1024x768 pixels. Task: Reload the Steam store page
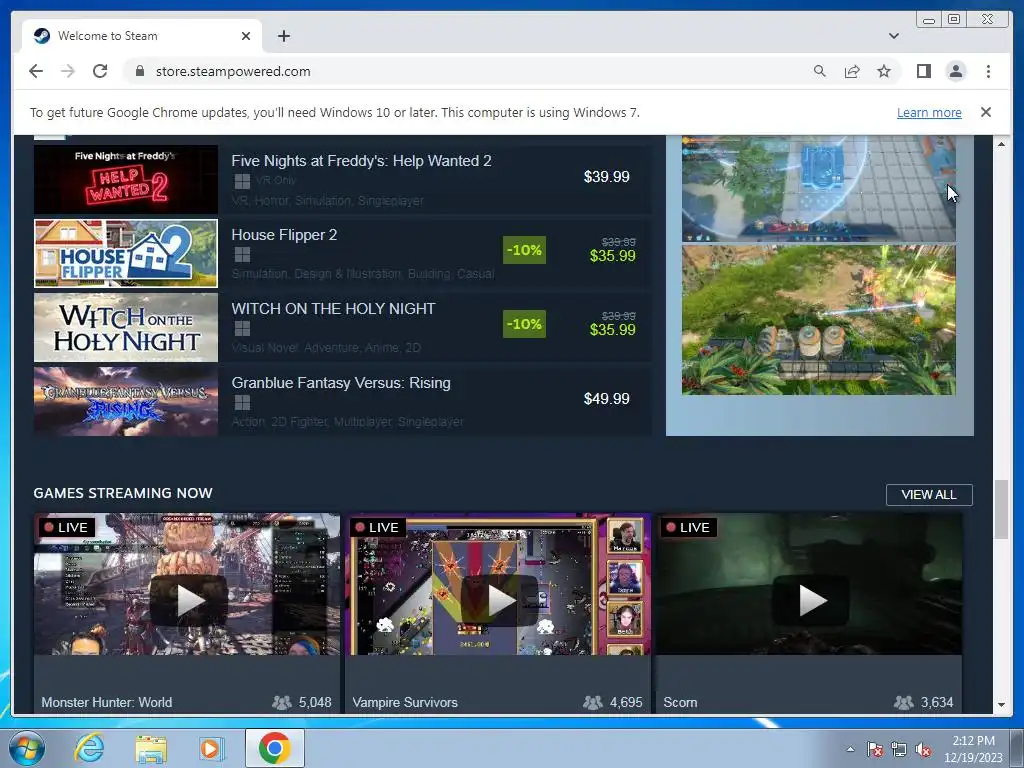click(x=100, y=71)
